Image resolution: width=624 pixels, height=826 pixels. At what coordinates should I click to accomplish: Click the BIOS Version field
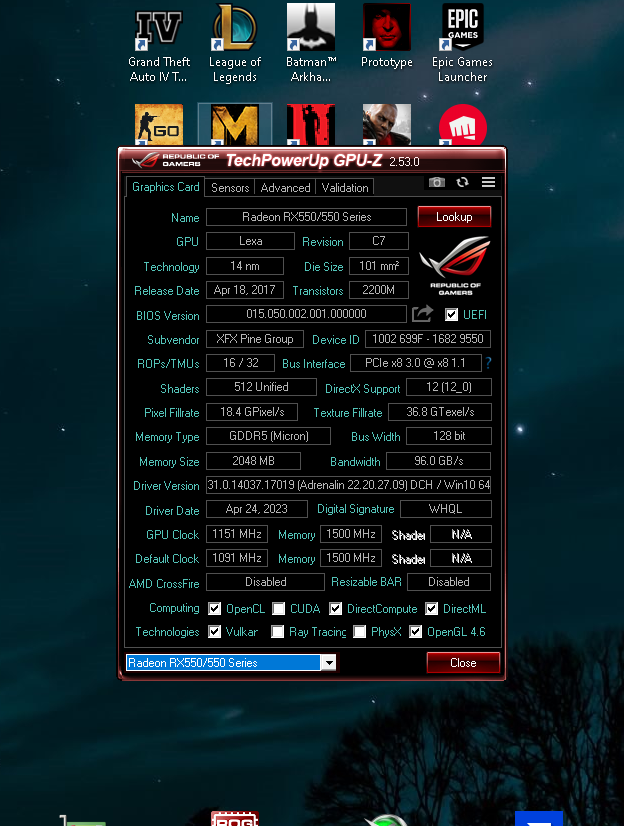coord(306,314)
